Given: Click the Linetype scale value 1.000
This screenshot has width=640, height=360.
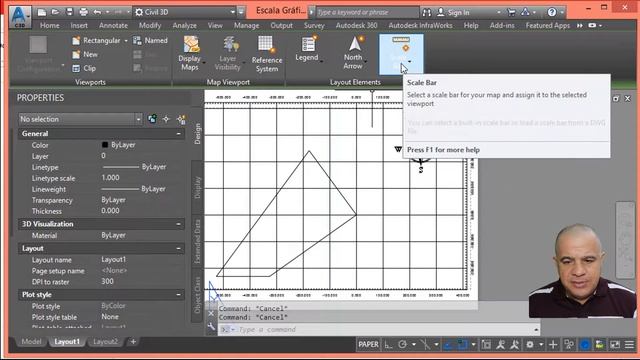Looking at the screenshot, I should point(110,178).
